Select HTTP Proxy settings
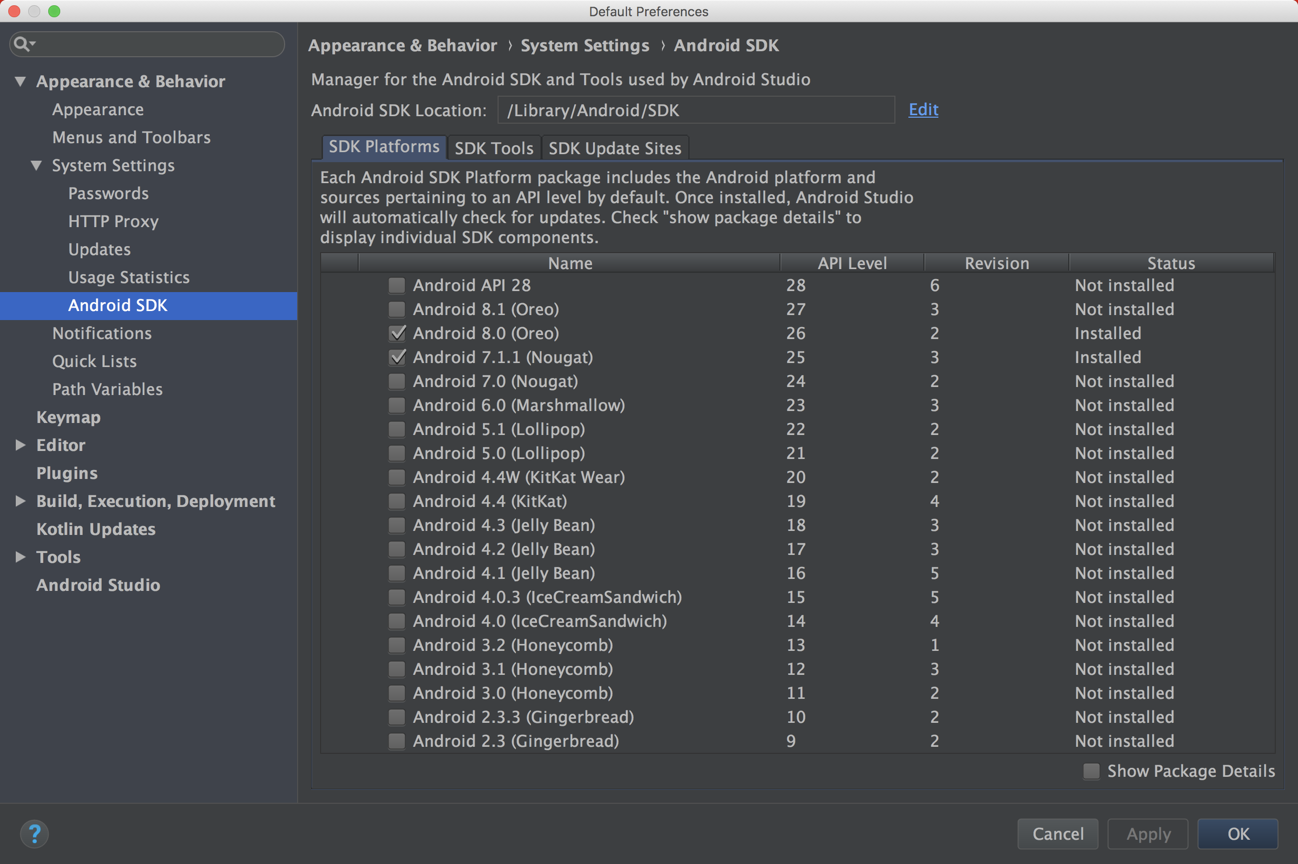This screenshot has height=864, width=1298. (113, 221)
